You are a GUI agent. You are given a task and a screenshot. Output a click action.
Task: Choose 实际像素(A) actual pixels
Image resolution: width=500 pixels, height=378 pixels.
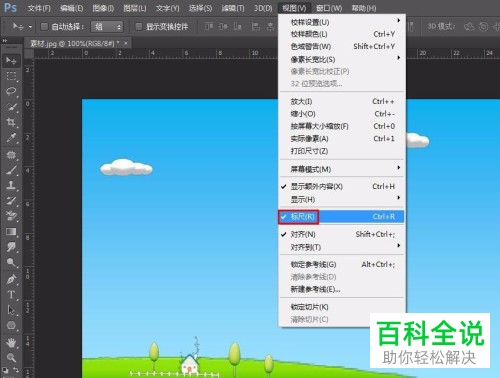[342, 139]
